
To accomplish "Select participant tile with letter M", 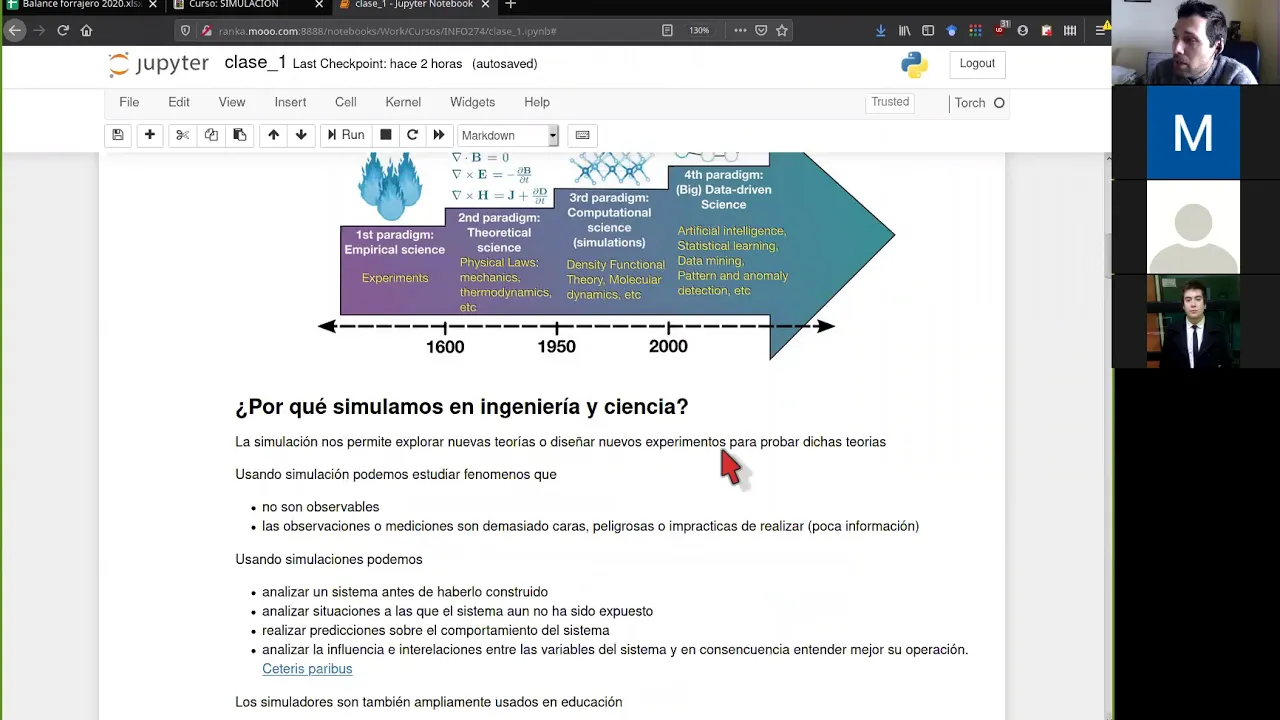I will coord(1193,133).
